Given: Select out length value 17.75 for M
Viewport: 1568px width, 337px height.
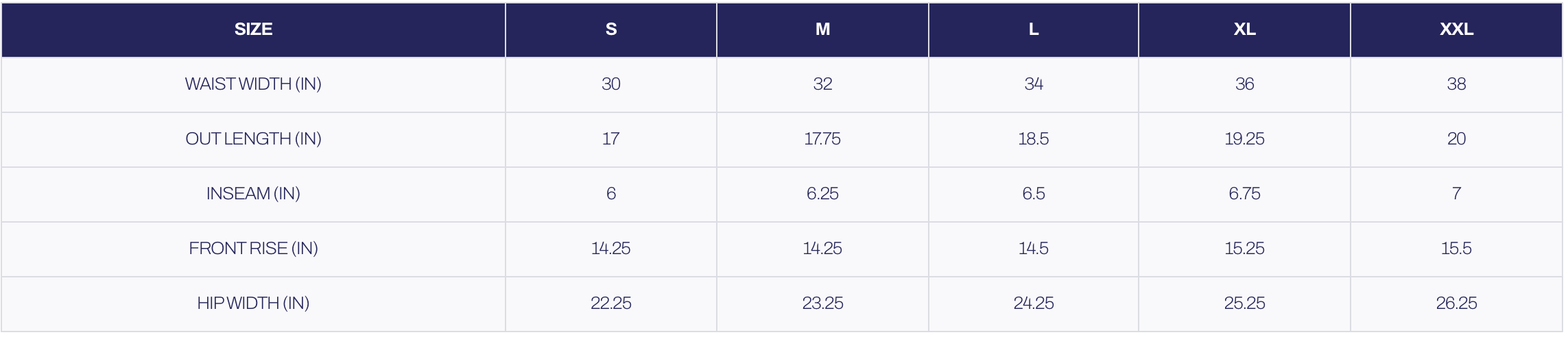Looking at the screenshot, I should tap(822, 139).
